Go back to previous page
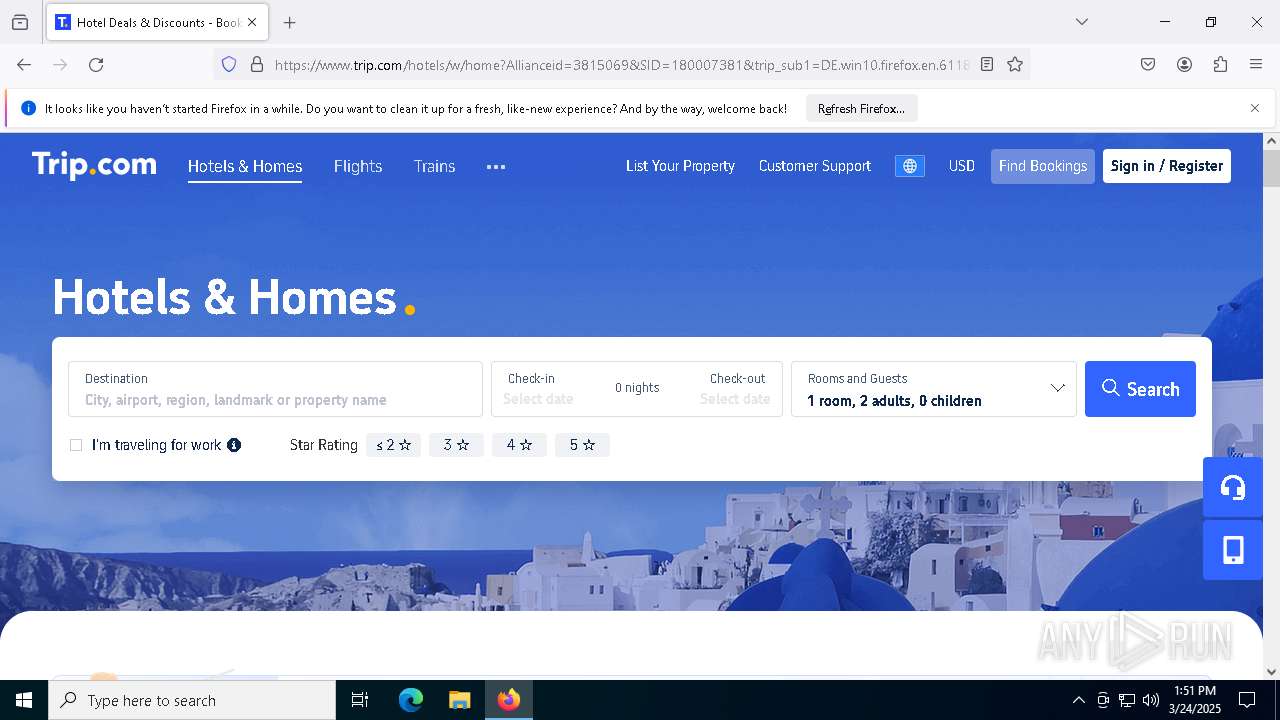 [x=24, y=64]
